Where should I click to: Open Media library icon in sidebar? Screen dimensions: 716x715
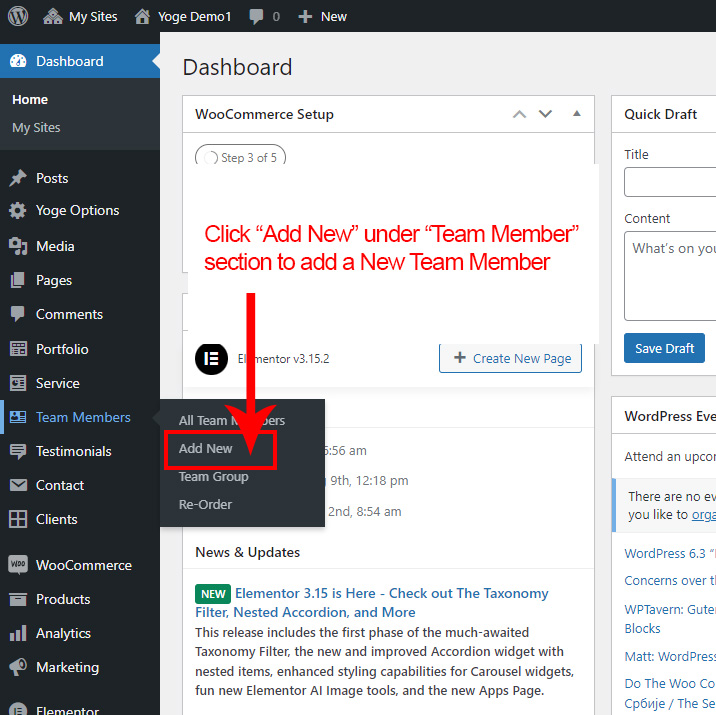tap(18, 246)
